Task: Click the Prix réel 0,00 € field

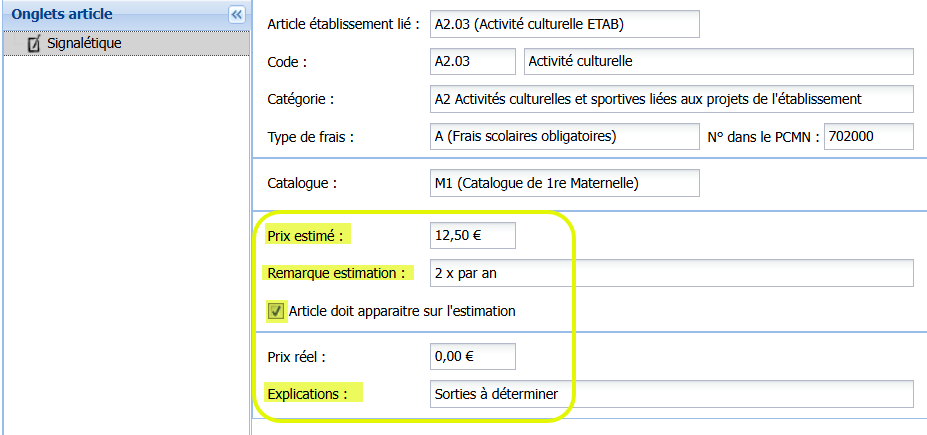Action: (x=473, y=356)
